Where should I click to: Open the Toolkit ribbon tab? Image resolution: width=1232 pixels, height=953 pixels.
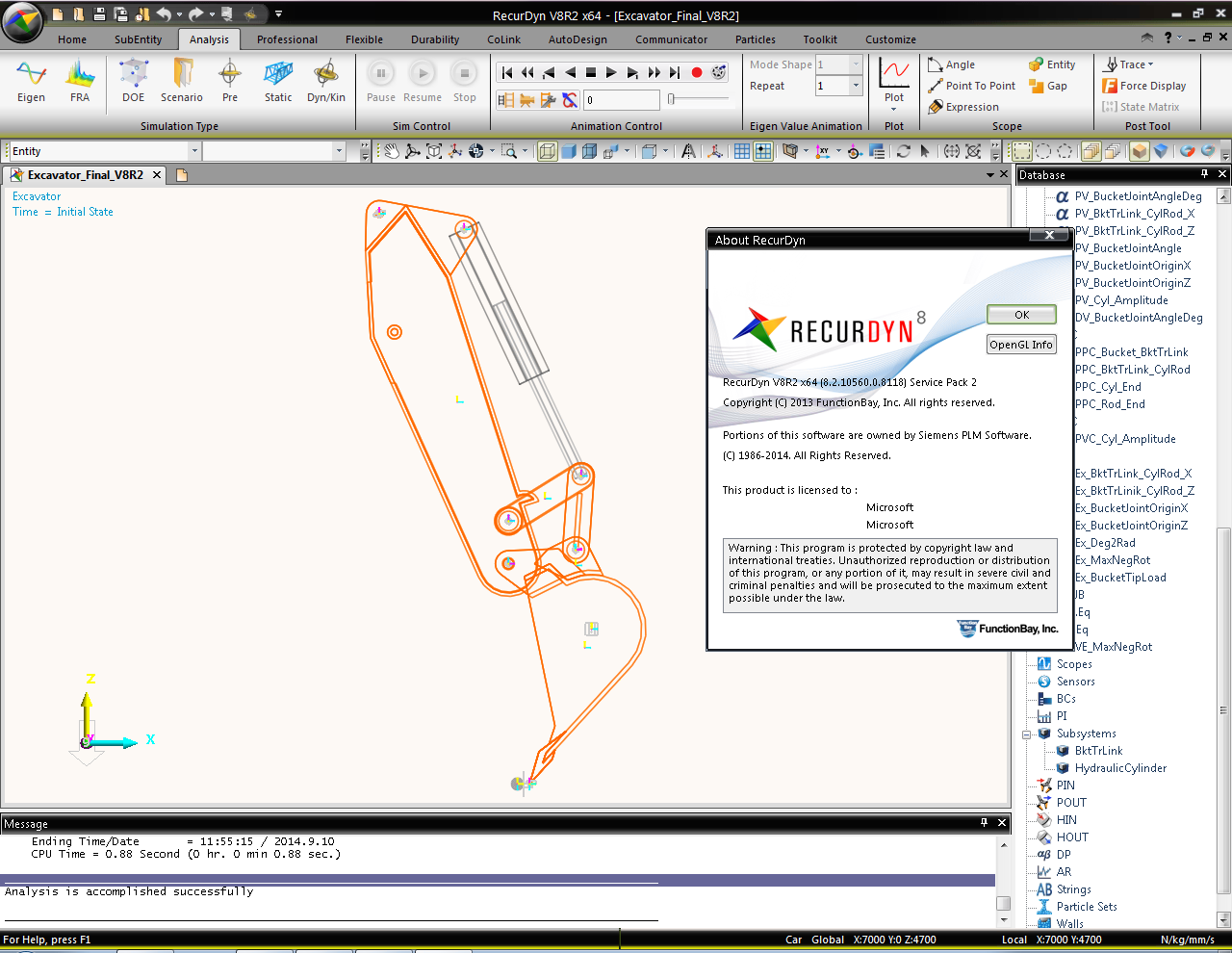coord(820,39)
